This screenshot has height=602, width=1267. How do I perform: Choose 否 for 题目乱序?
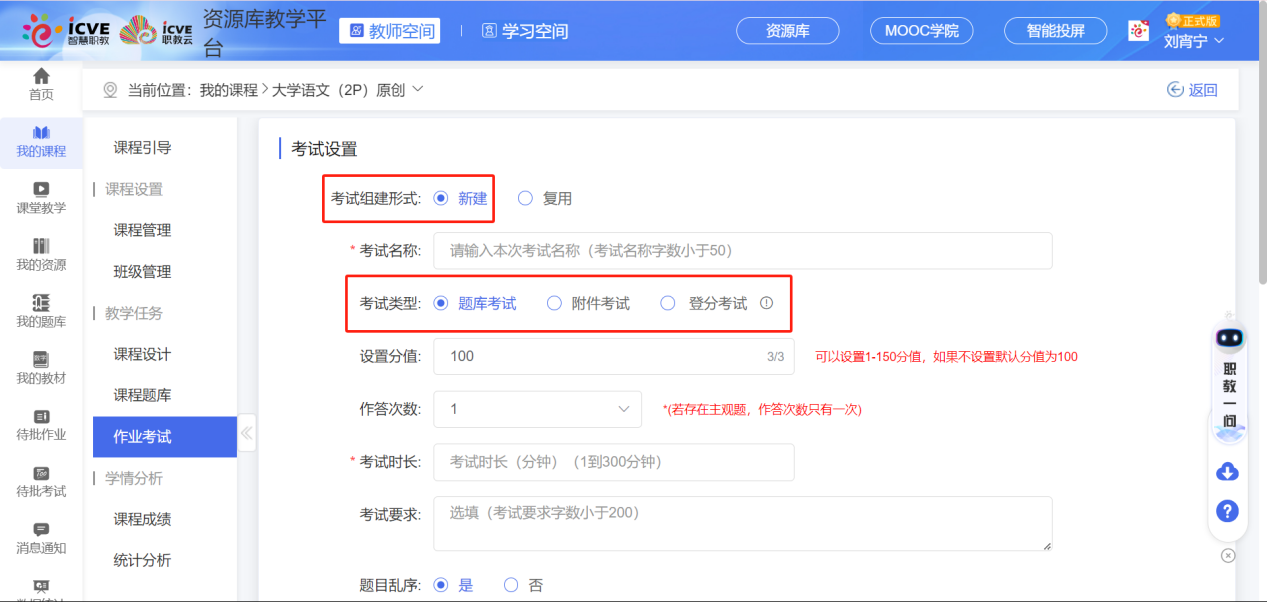[512, 585]
